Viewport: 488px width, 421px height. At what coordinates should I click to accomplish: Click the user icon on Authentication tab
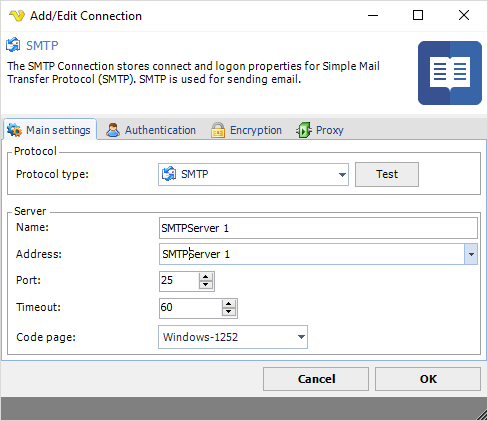pos(113,130)
